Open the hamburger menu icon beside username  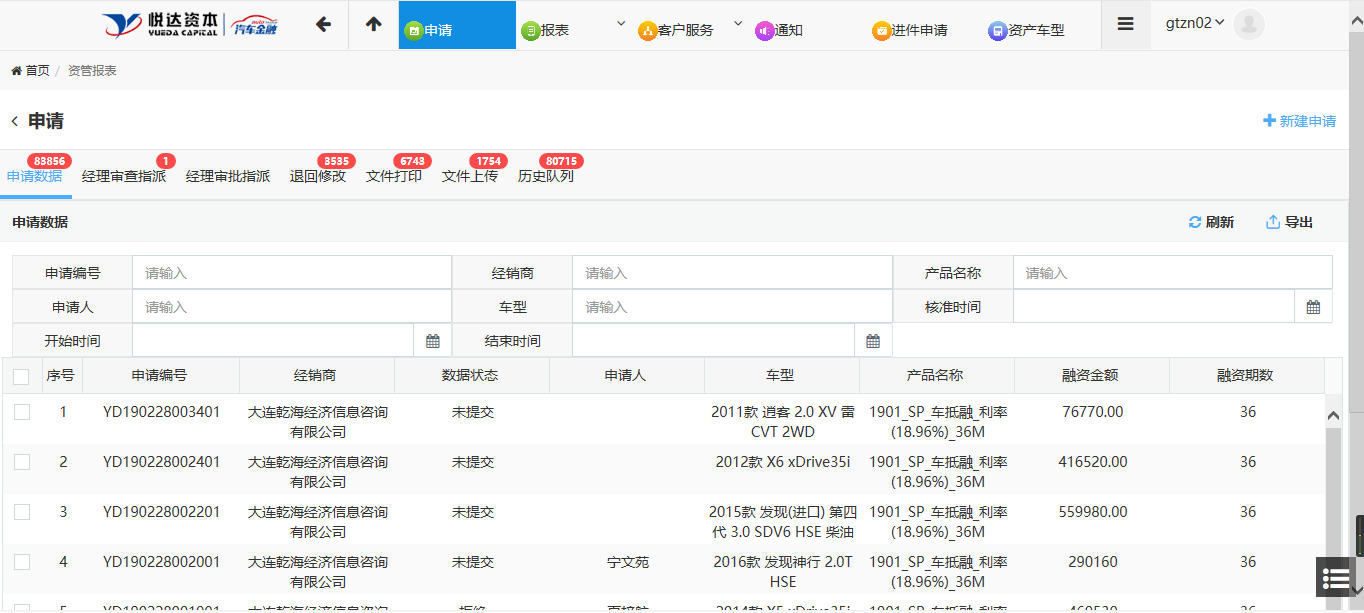pos(1125,25)
